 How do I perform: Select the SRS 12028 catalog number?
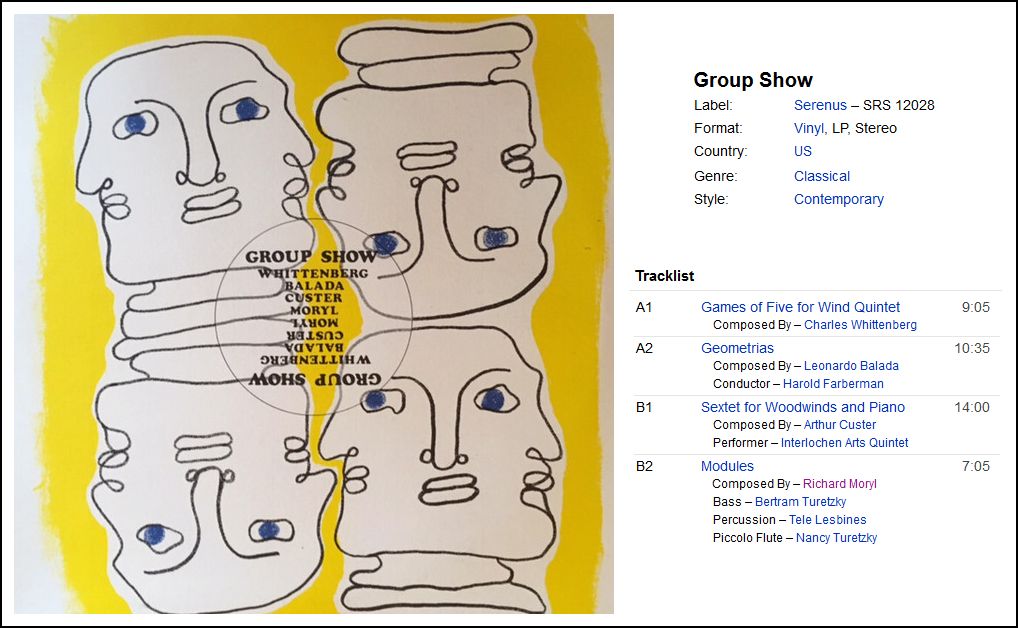899,105
